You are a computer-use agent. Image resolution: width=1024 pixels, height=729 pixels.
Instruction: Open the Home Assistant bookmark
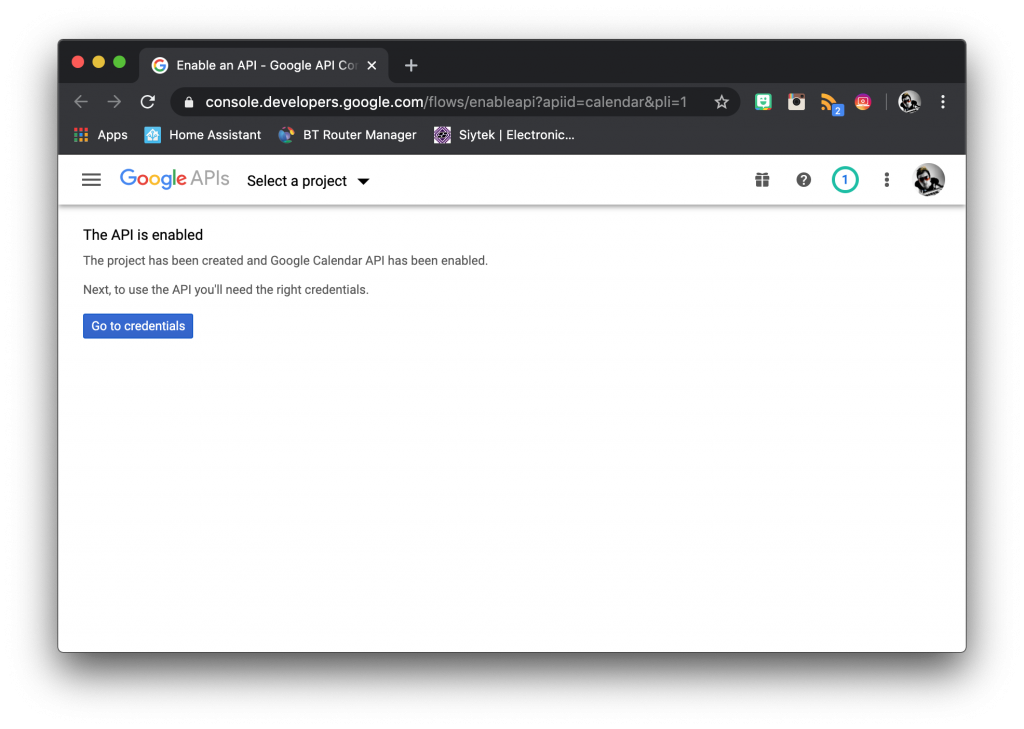coord(202,135)
